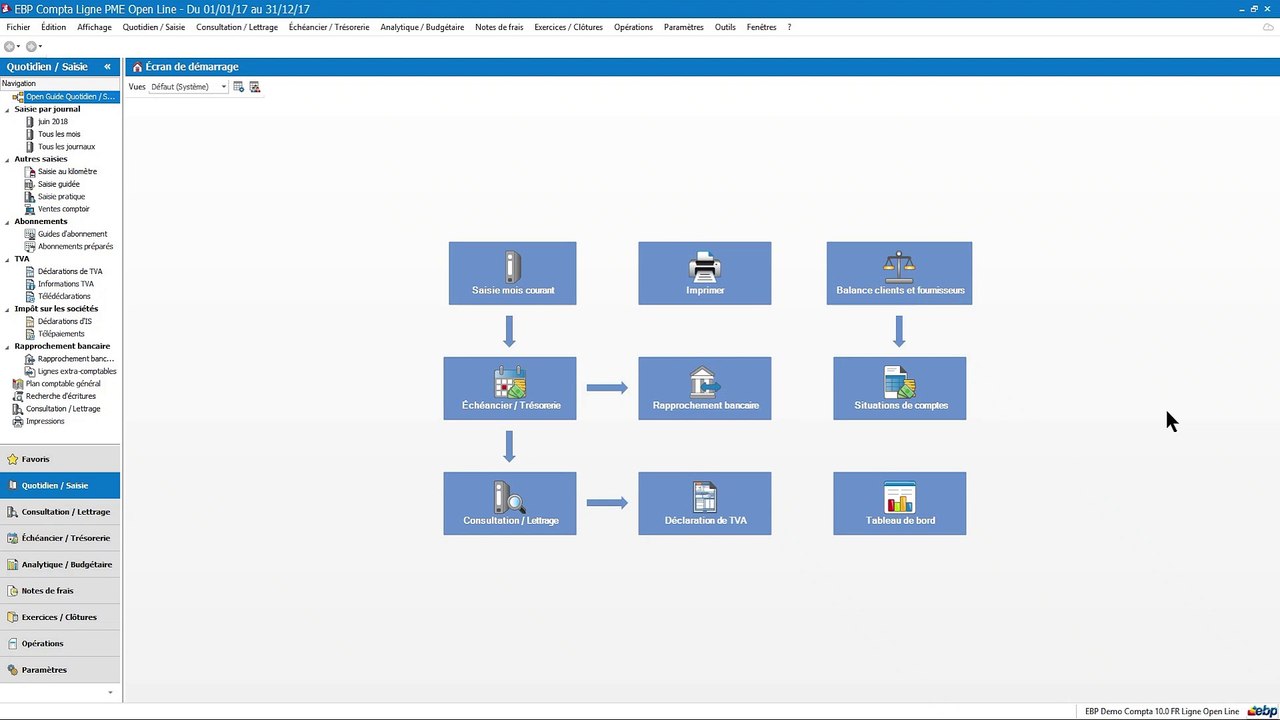Open Recherche d'écritures
1280x720 pixels.
[x=61, y=396]
